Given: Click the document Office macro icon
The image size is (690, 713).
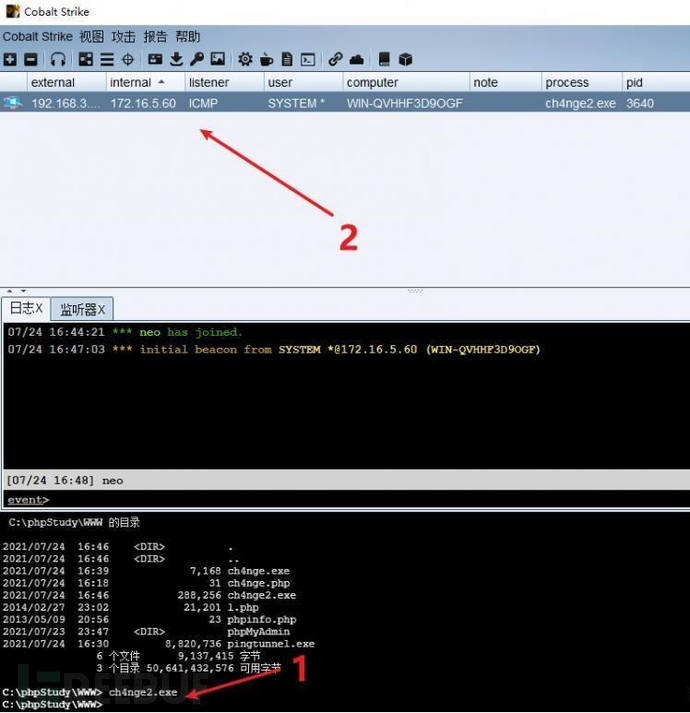Looking at the screenshot, I should pos(287,59).
